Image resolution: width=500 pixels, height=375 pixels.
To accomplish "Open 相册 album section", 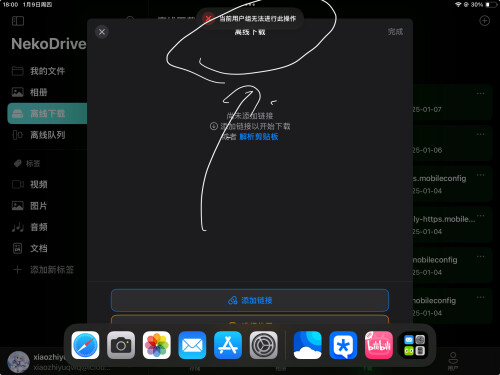I will click(x=47, y=92).
